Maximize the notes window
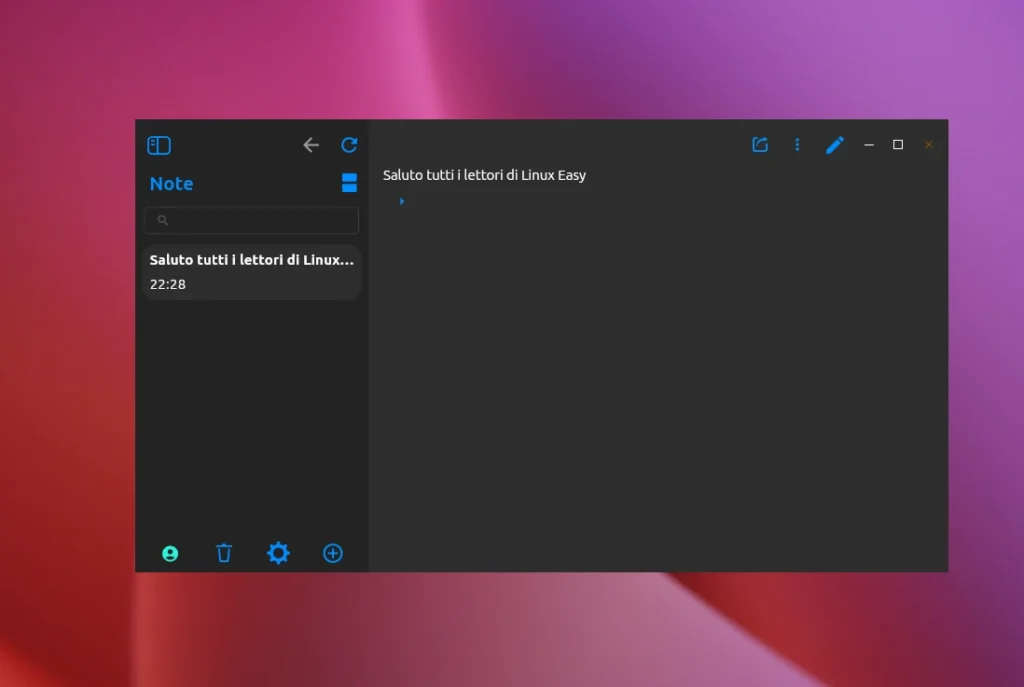Viewport: 1024px width, 687px height. [x=898, y=145]
